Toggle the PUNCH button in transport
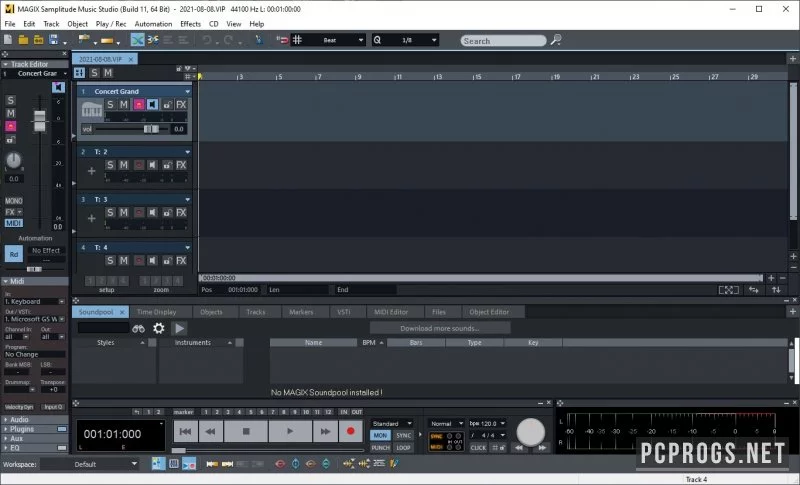The height and width of the screenshot is (485, 800). point(380,448)
